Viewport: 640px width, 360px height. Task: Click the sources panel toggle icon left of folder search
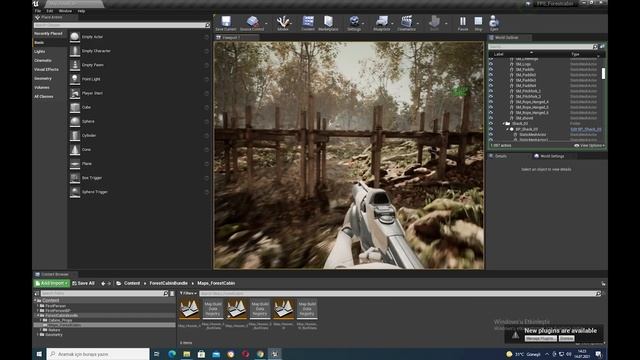tap(36, 293)
